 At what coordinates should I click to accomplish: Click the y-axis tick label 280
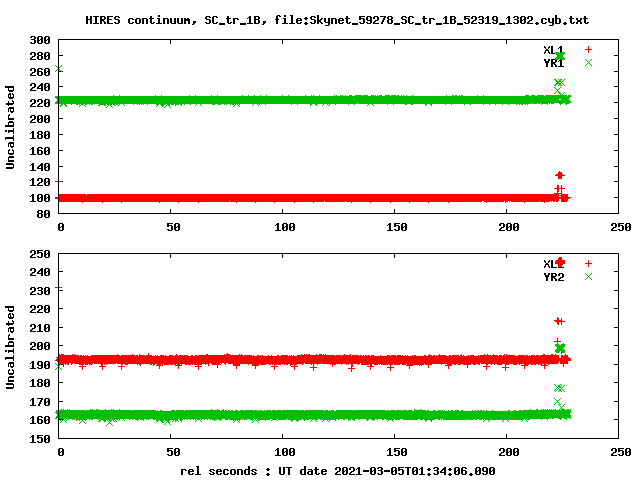tap(40, 56)
